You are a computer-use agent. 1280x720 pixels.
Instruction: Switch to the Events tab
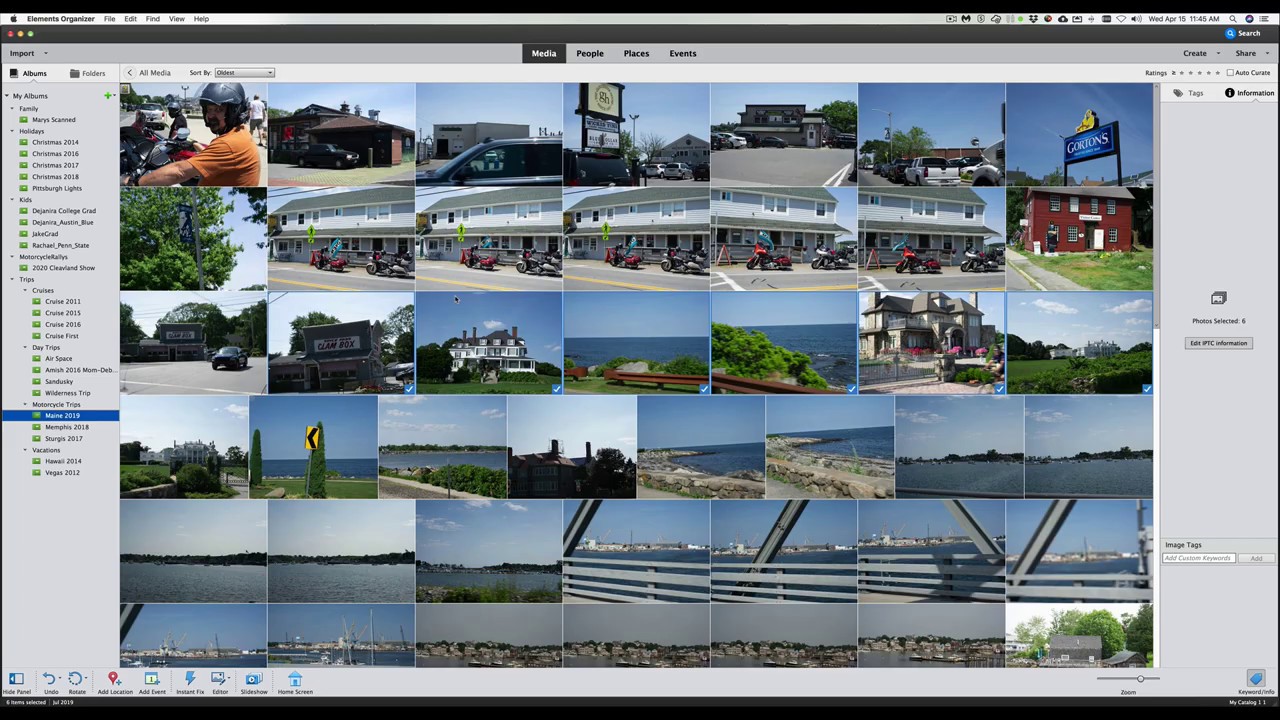tap(683, 53)
